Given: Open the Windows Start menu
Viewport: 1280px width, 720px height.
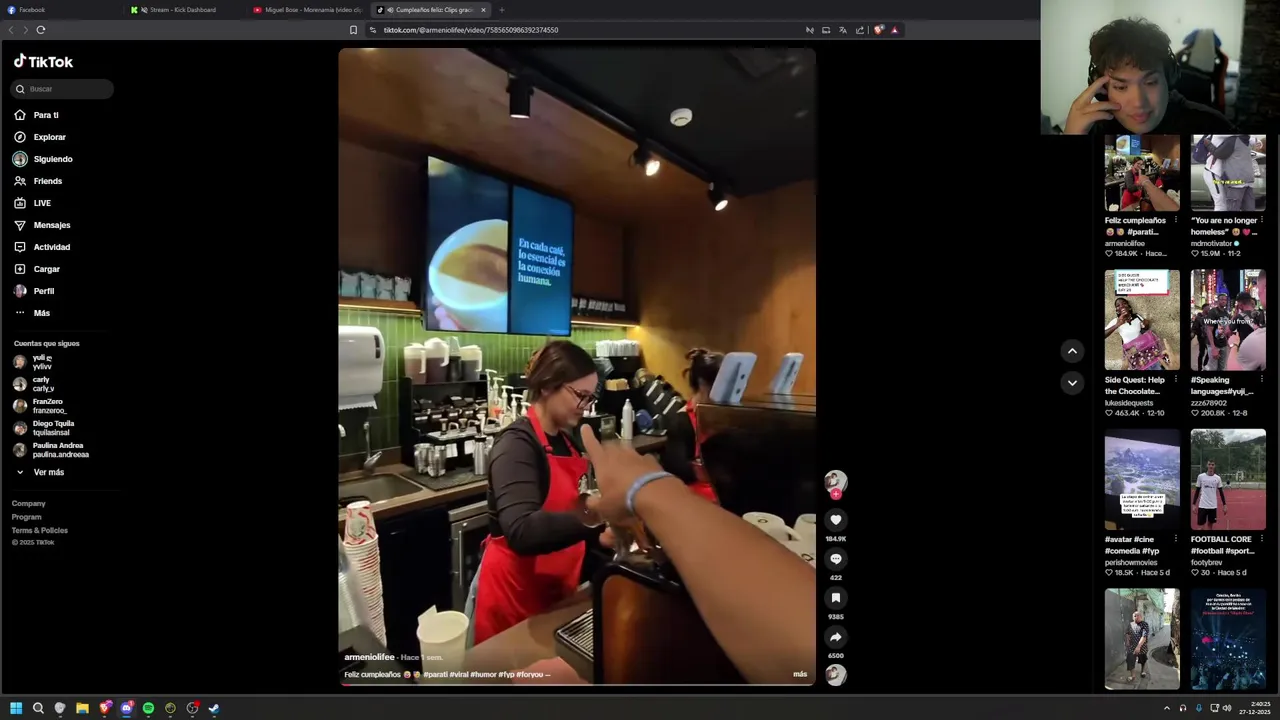Looking at the screenshot, I should click(x=16, y=708).
